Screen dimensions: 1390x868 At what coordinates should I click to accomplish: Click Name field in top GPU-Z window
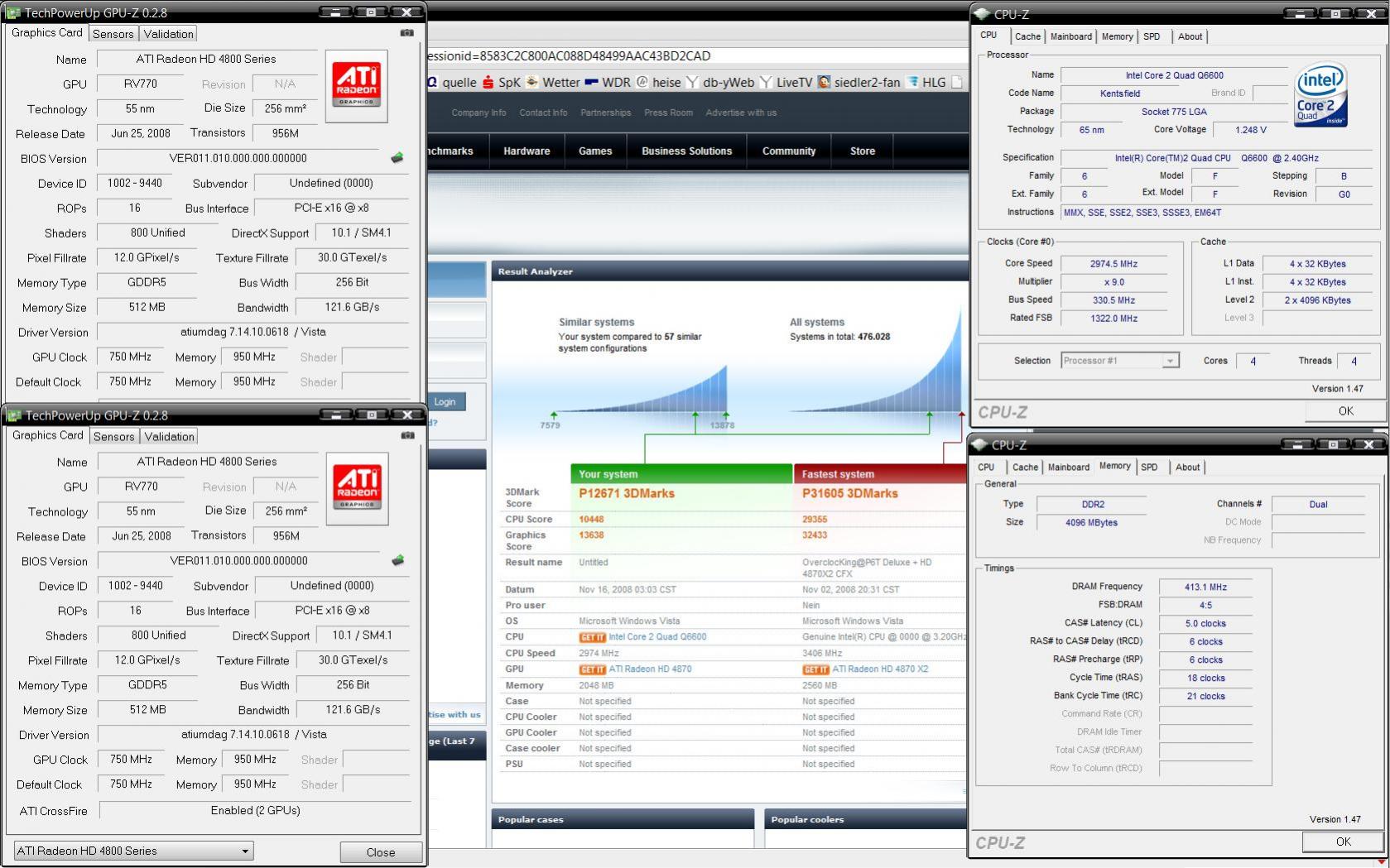pyautogui.click(x=207, y=60)
